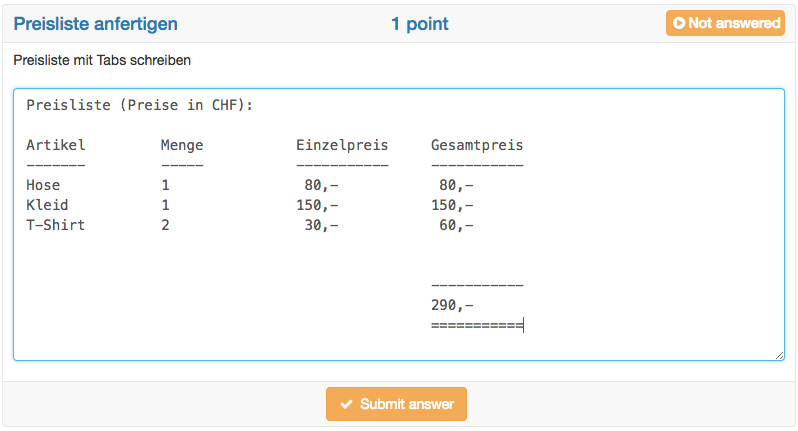Place cursor on the word T-Shirt
798x431 pixels.
[56, 225]
